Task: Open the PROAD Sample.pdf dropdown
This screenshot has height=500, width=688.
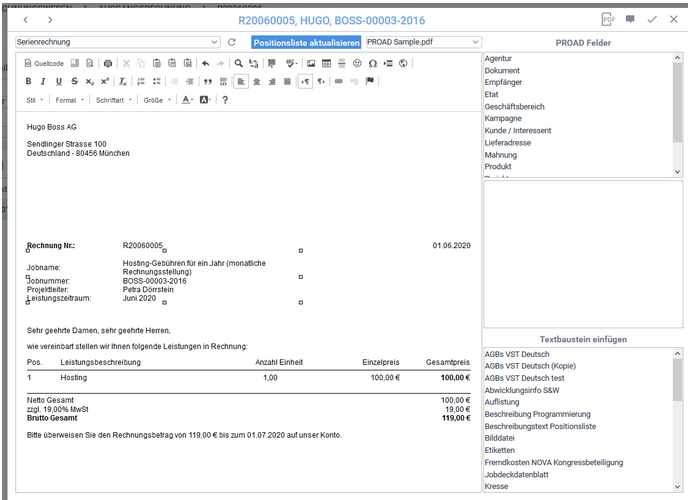Action: 423,43
